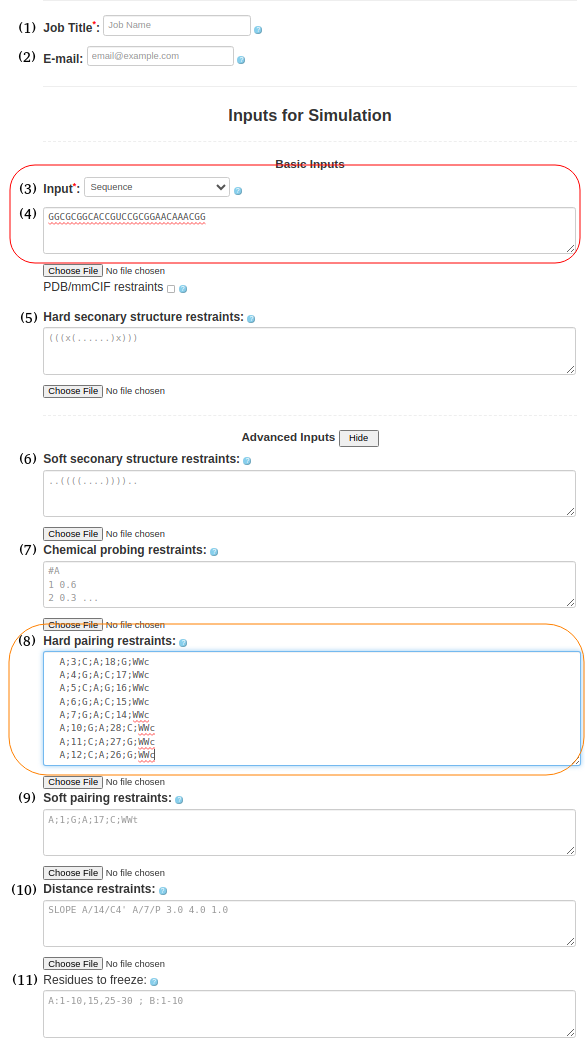The image size is (585, 1051).
Task: Focus the E-mail input field
Action: coord(160,56)
